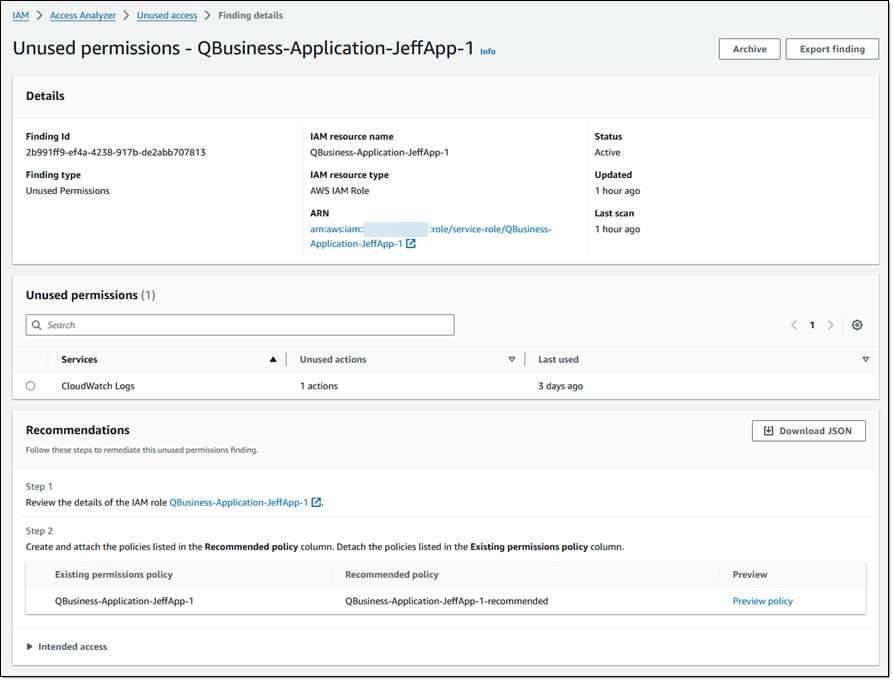Click the 'AWS IAM Role' resource type value
This screenshot has width=893, height=681.
339,191
